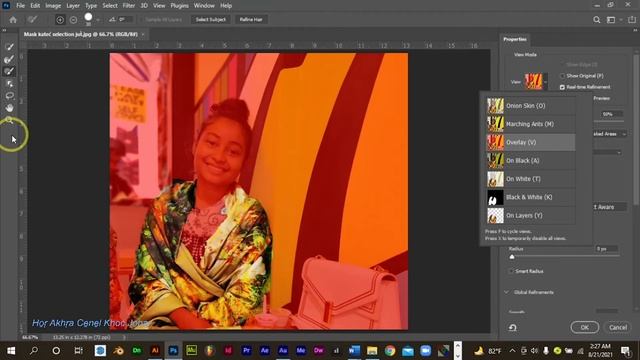Select the Object Selection tool

[x=9, y=84]
